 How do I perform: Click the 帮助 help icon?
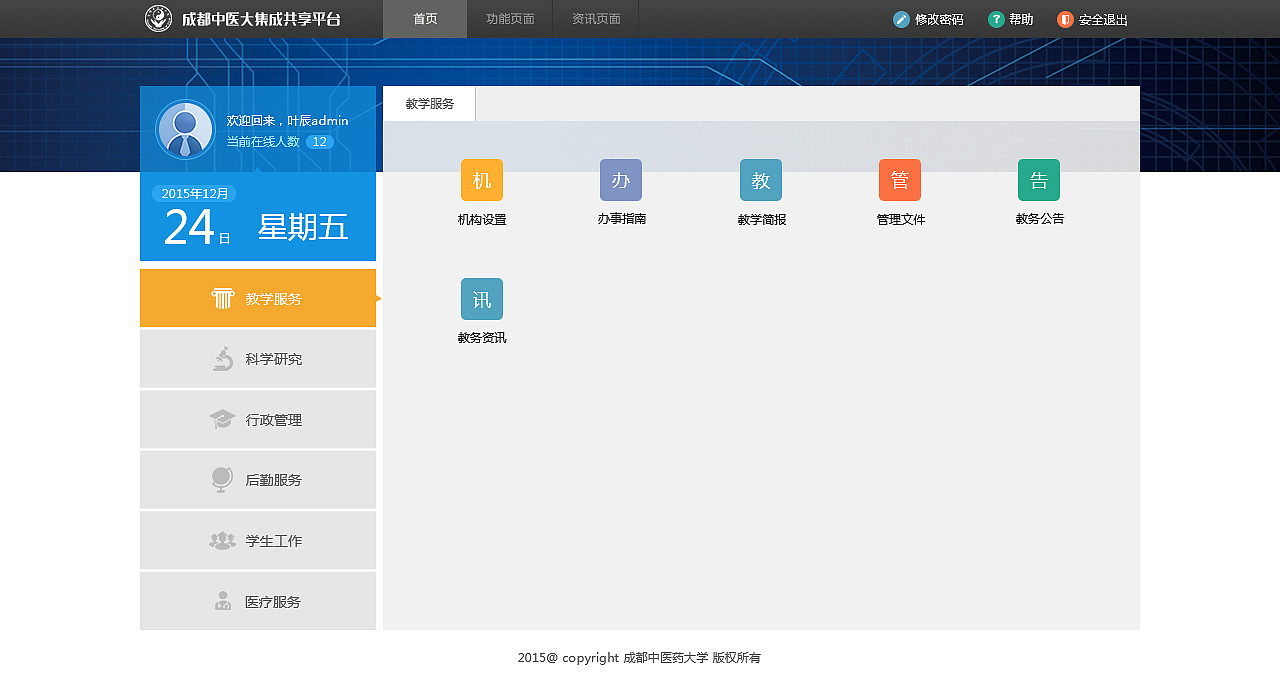(993, 18)
